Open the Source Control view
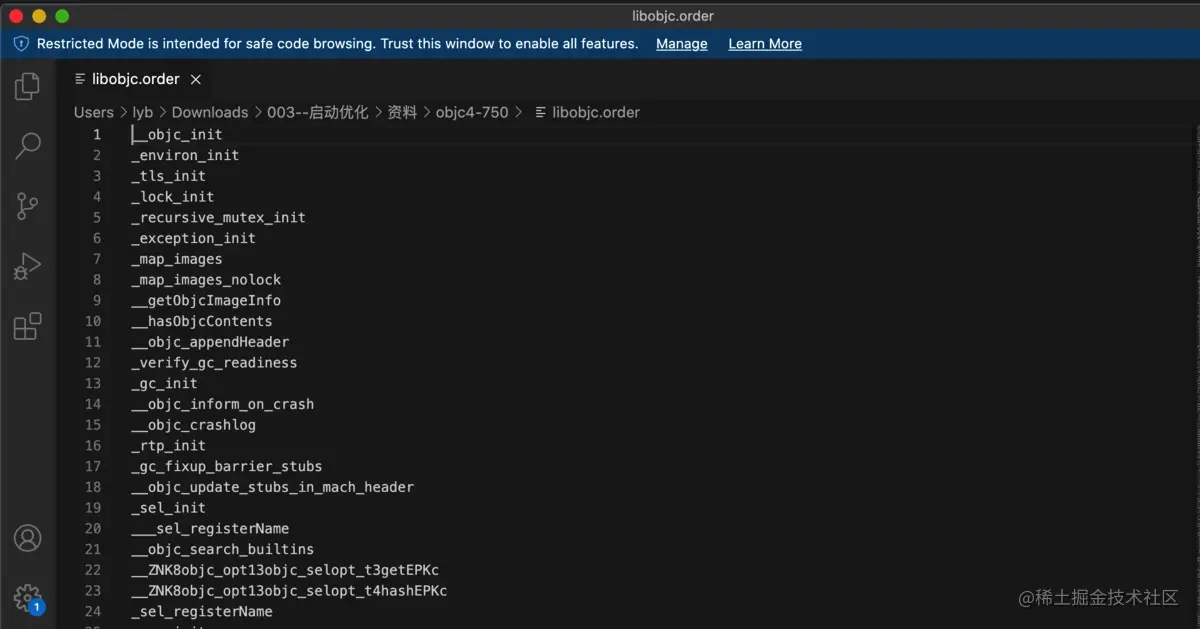The width and height of the screenshot is (1200, 629). click(27, 206)
